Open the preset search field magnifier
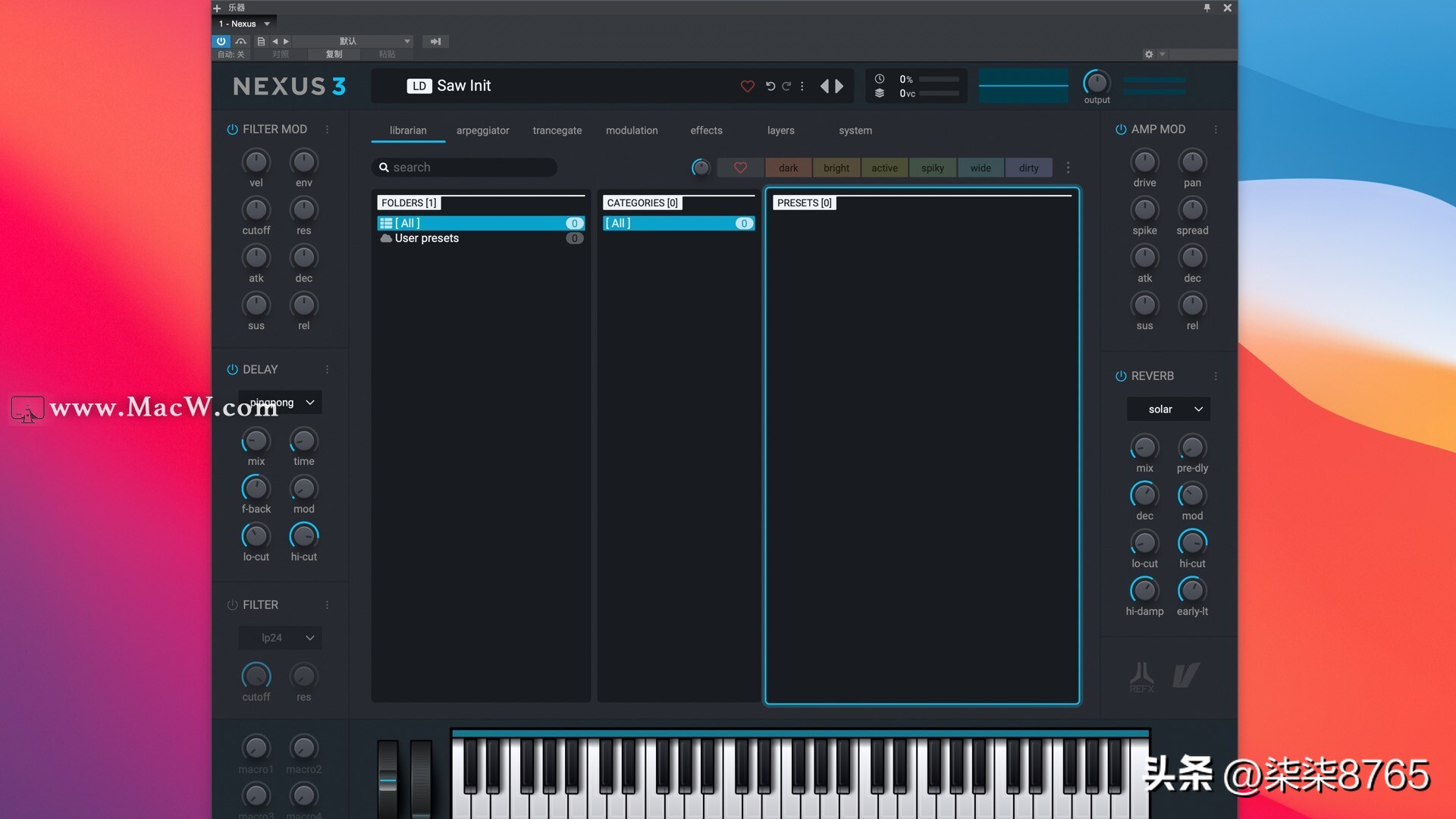Viewport: 1456px width, 819px height. pyautogui.click(x=384, y=167)
